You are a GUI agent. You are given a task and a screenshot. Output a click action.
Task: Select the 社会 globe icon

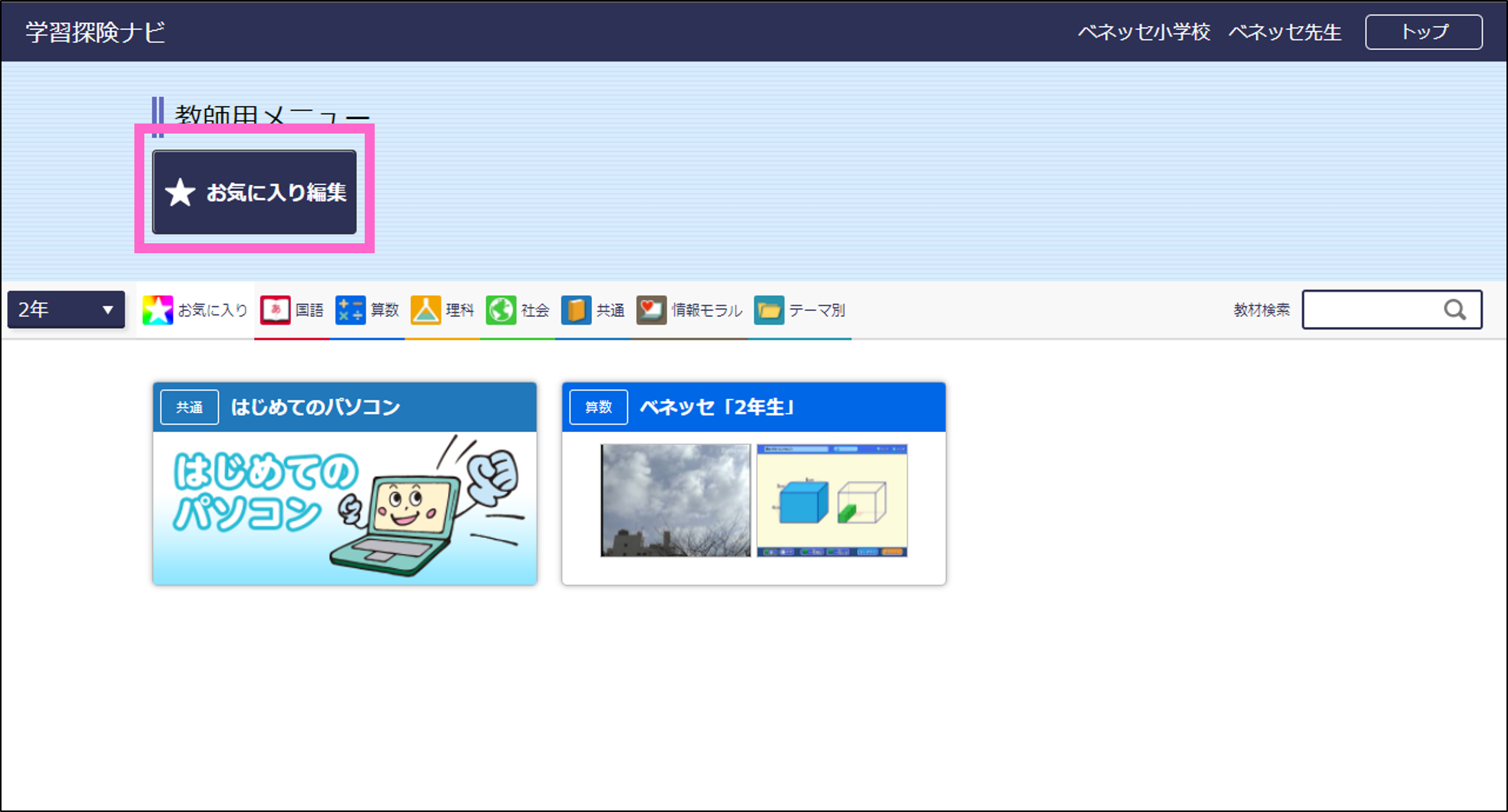click(501, 309)
